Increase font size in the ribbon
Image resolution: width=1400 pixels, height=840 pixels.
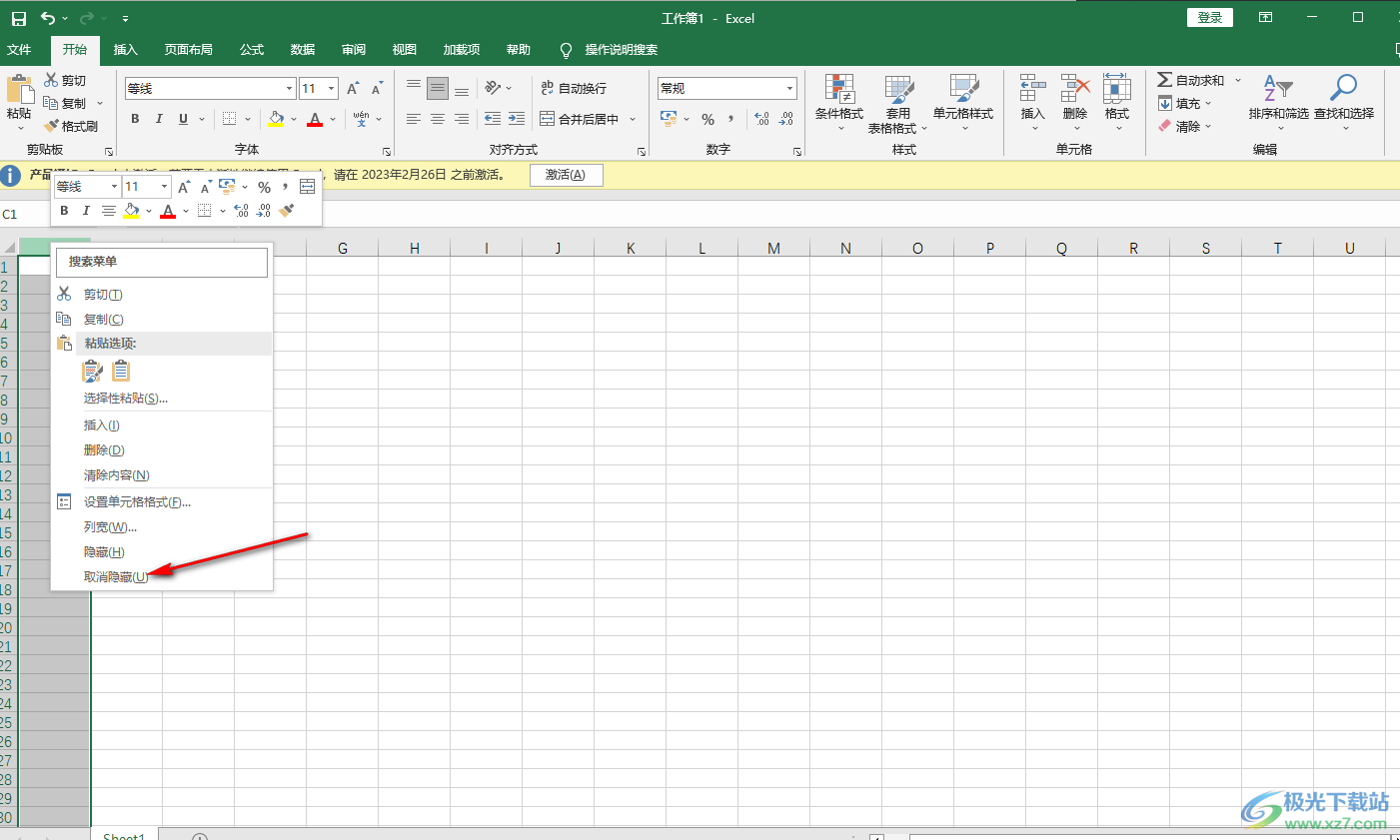point(353,89)
